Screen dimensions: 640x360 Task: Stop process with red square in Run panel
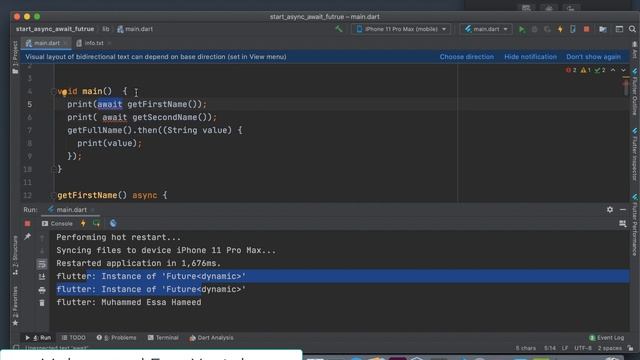click(x=27, y=224)
